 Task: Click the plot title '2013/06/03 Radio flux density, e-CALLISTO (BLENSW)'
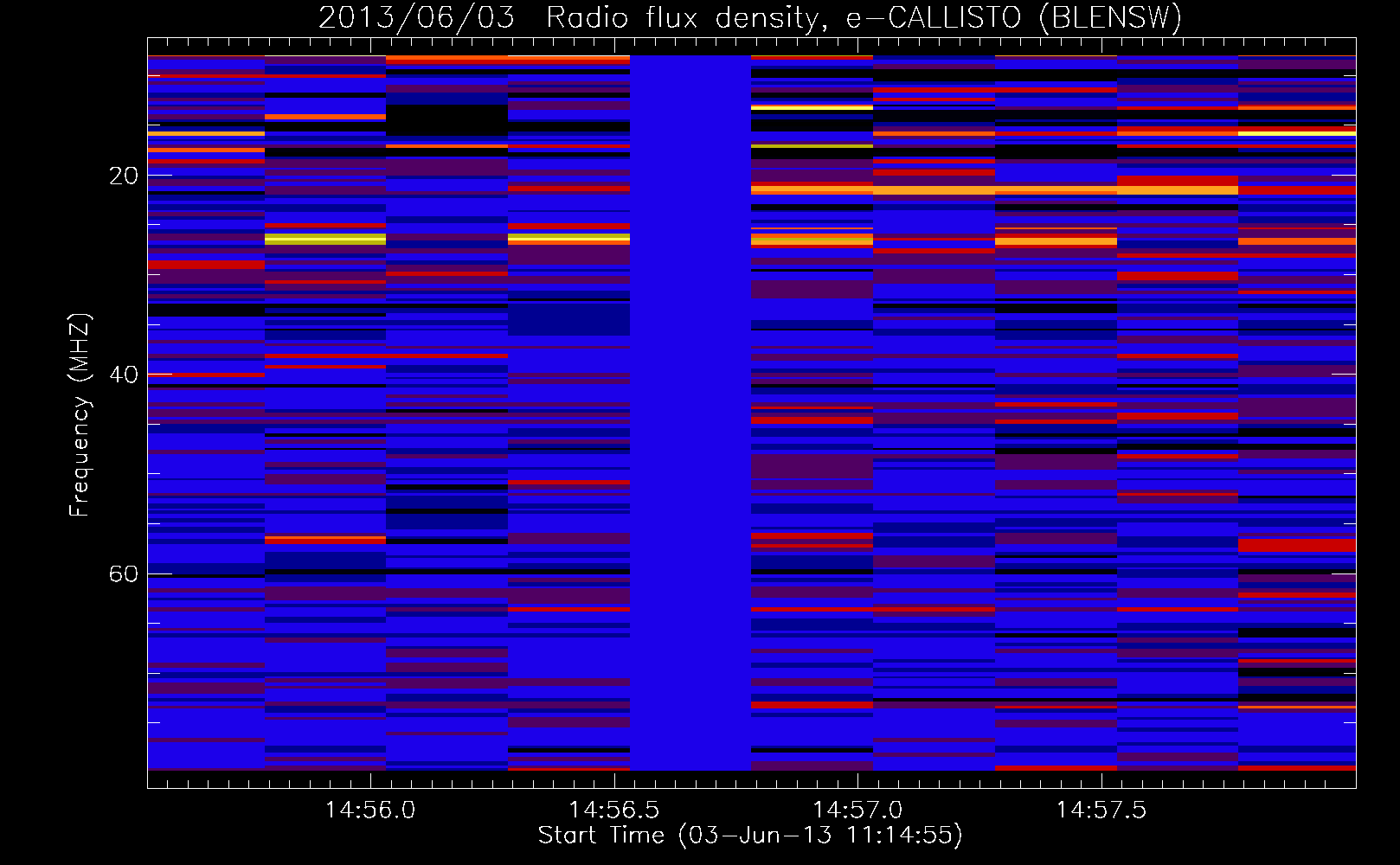(750, 17)
